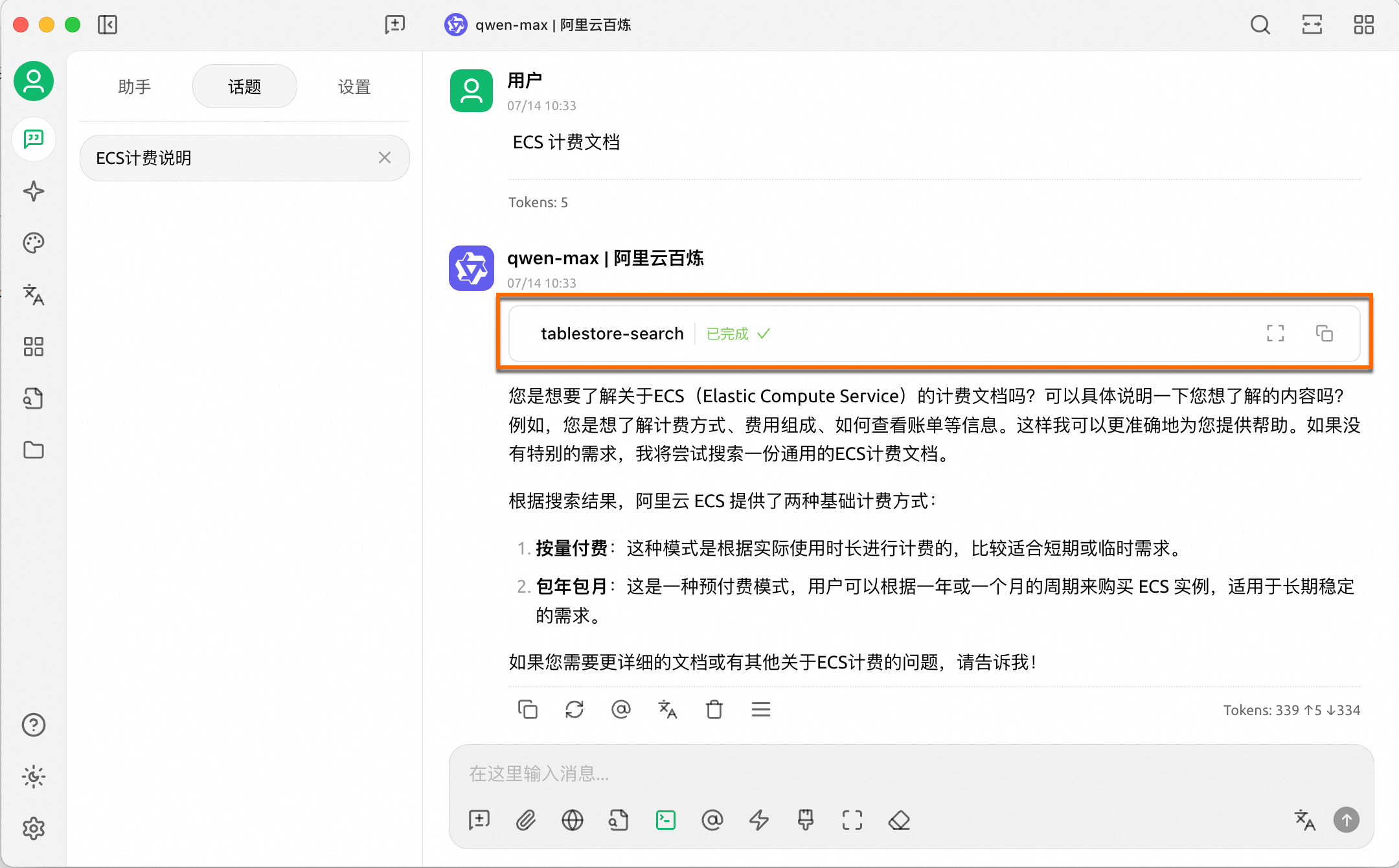The image size is (1399, 868).
Task: Enable web search globe icon
Action: (x=573, y=820)
